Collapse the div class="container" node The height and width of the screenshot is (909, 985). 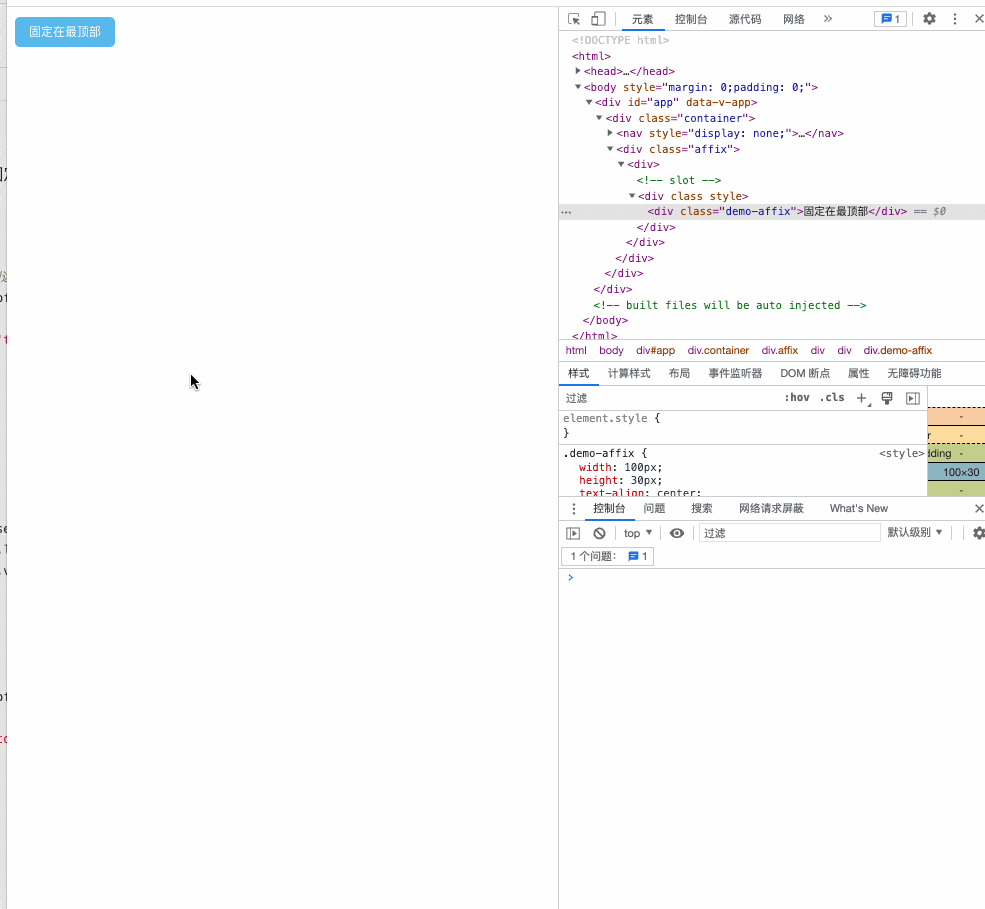tap(599, 117)
